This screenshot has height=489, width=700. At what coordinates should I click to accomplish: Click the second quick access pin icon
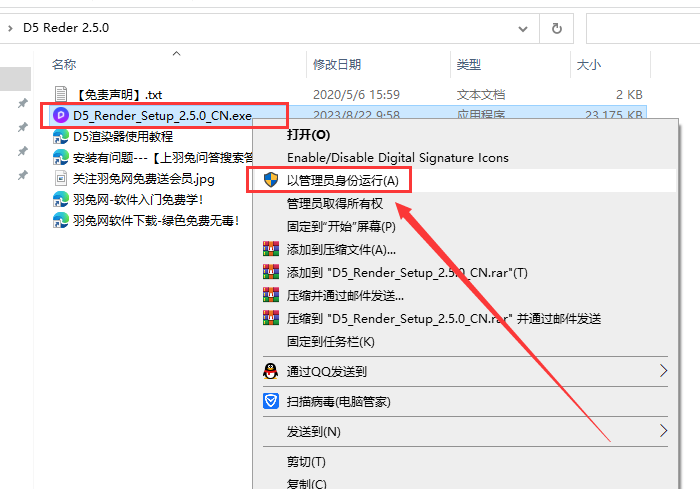click(23, 127)
